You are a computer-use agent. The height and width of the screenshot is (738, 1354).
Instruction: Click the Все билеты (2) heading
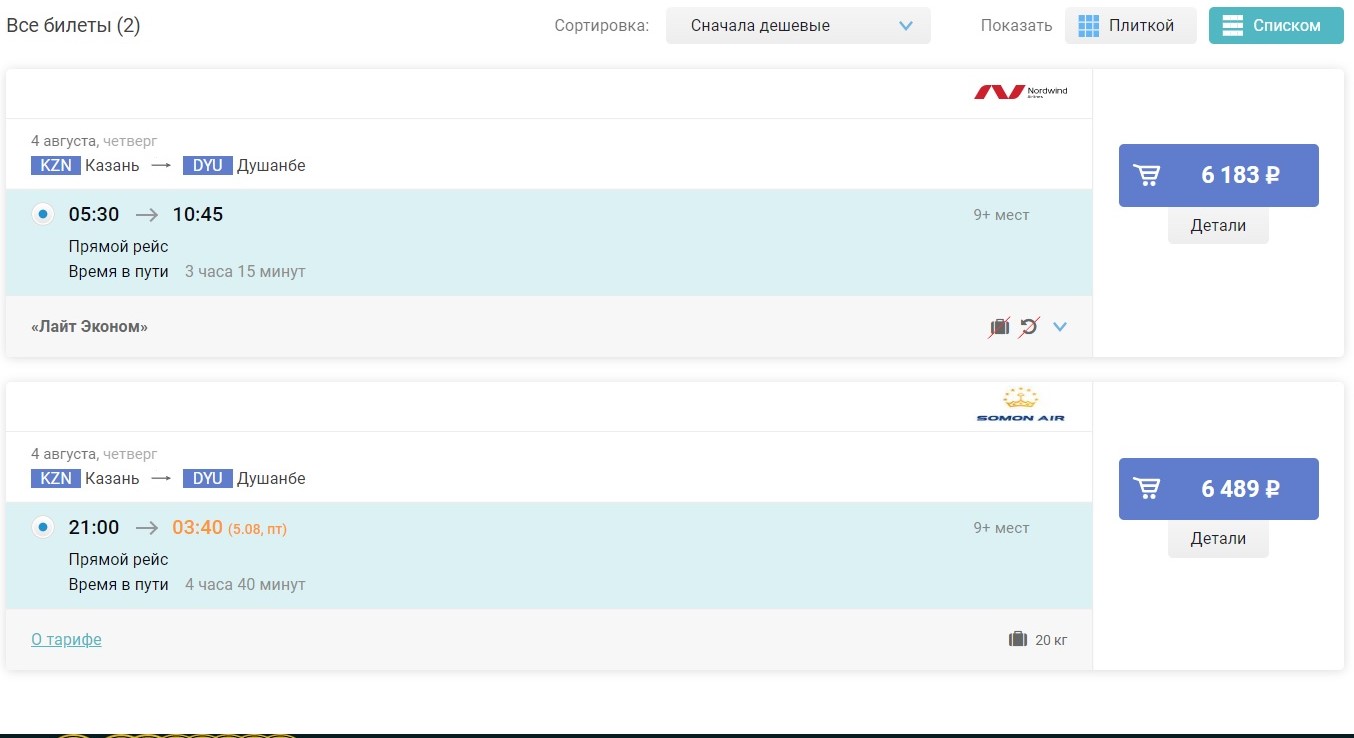click(x=73, y=26)
